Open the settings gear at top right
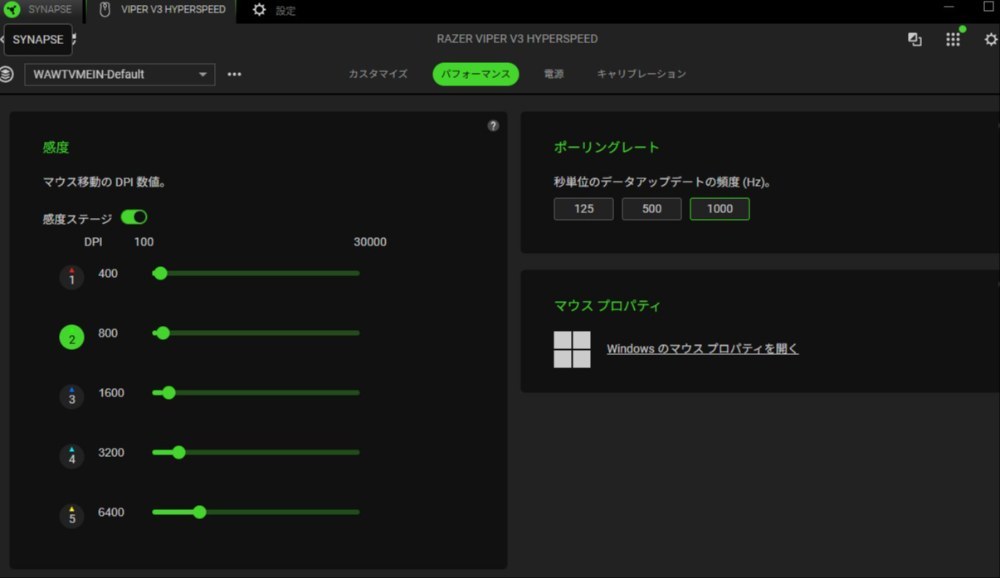Viewport: 1000px width, 578px height. pos(990,40)
